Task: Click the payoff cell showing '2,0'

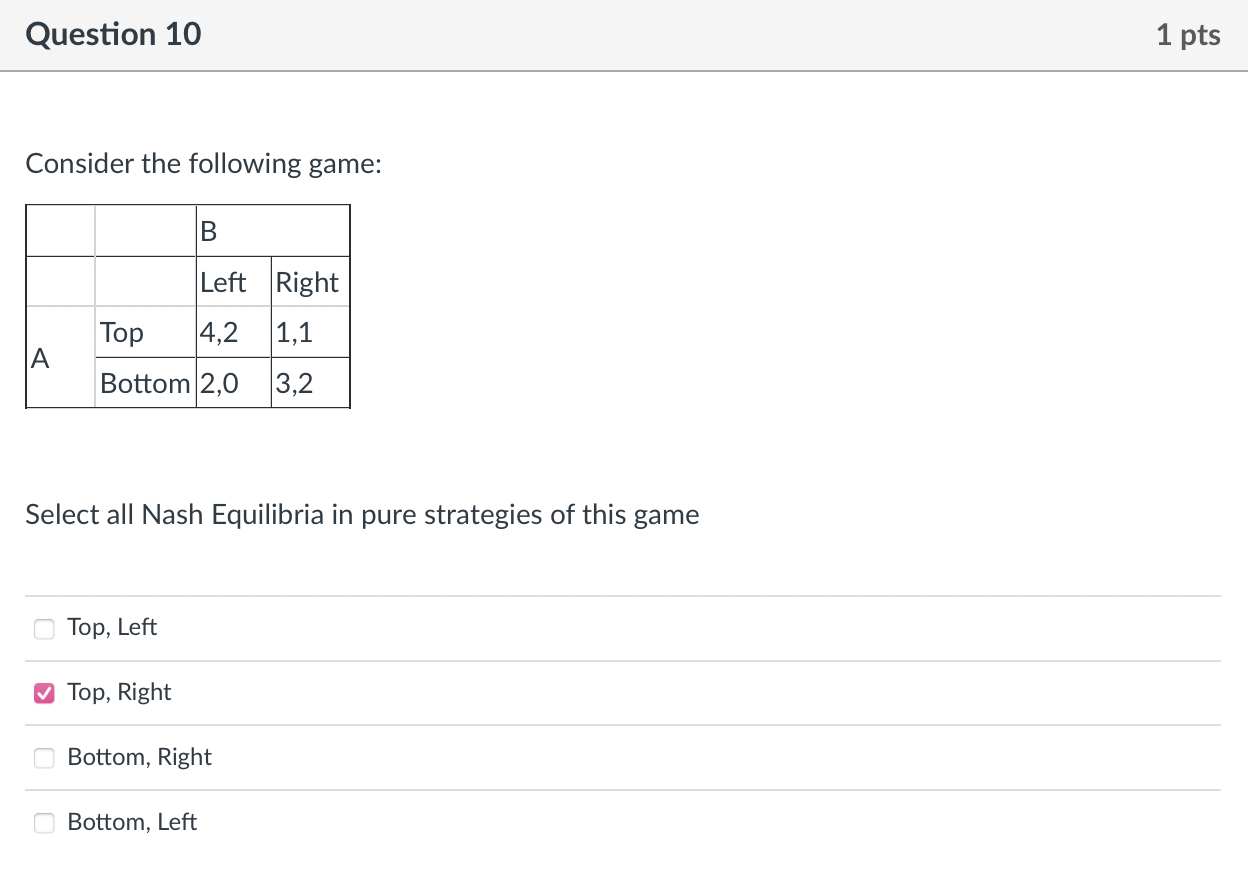Action: [x=219, y=383]
